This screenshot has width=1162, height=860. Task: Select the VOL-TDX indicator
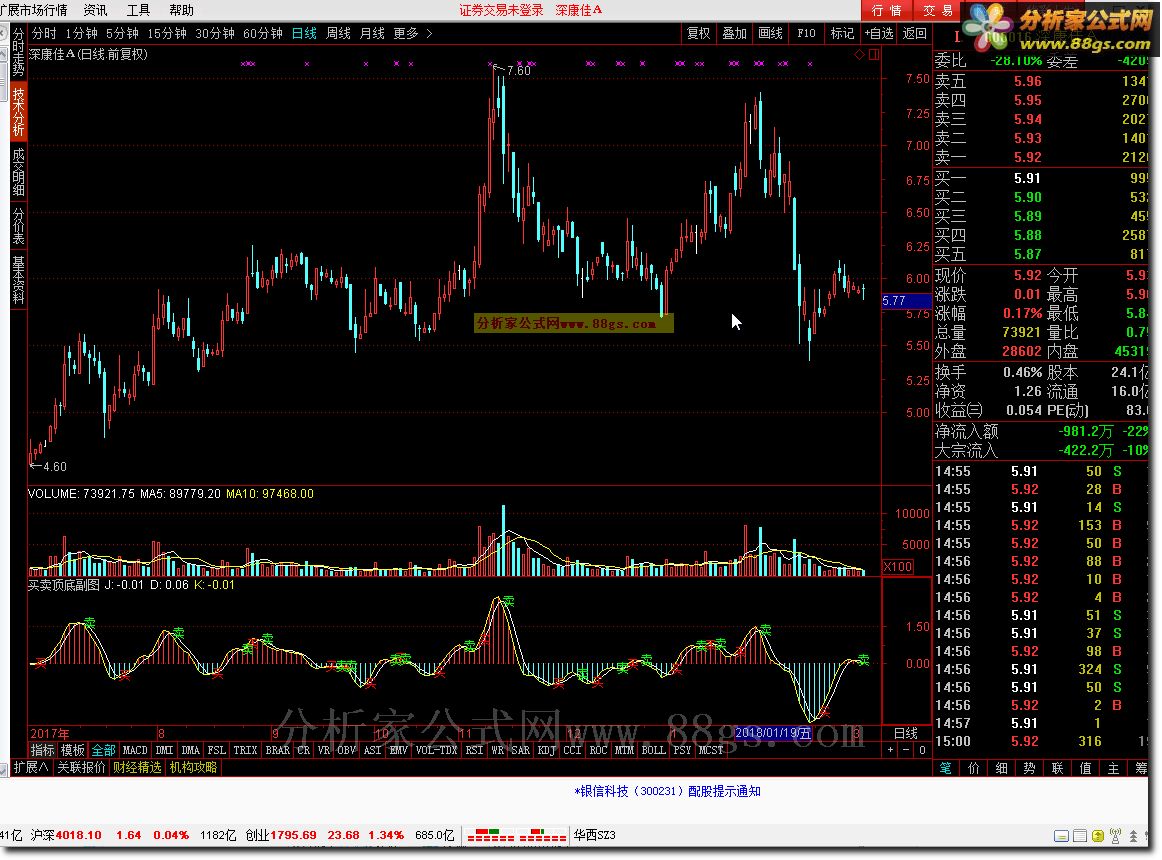coord(436,750)
